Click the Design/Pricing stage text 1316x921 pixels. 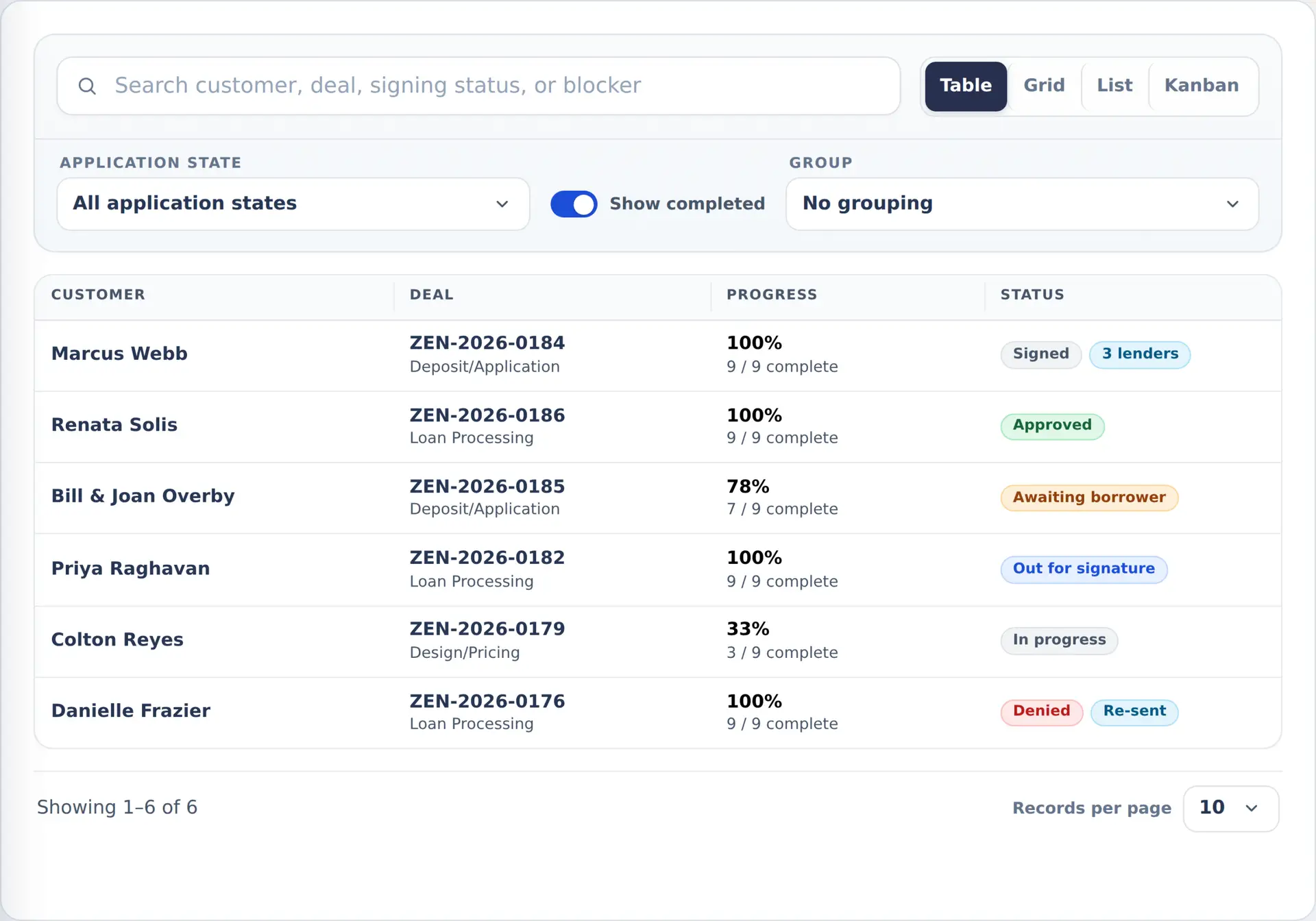click(465, 653)
